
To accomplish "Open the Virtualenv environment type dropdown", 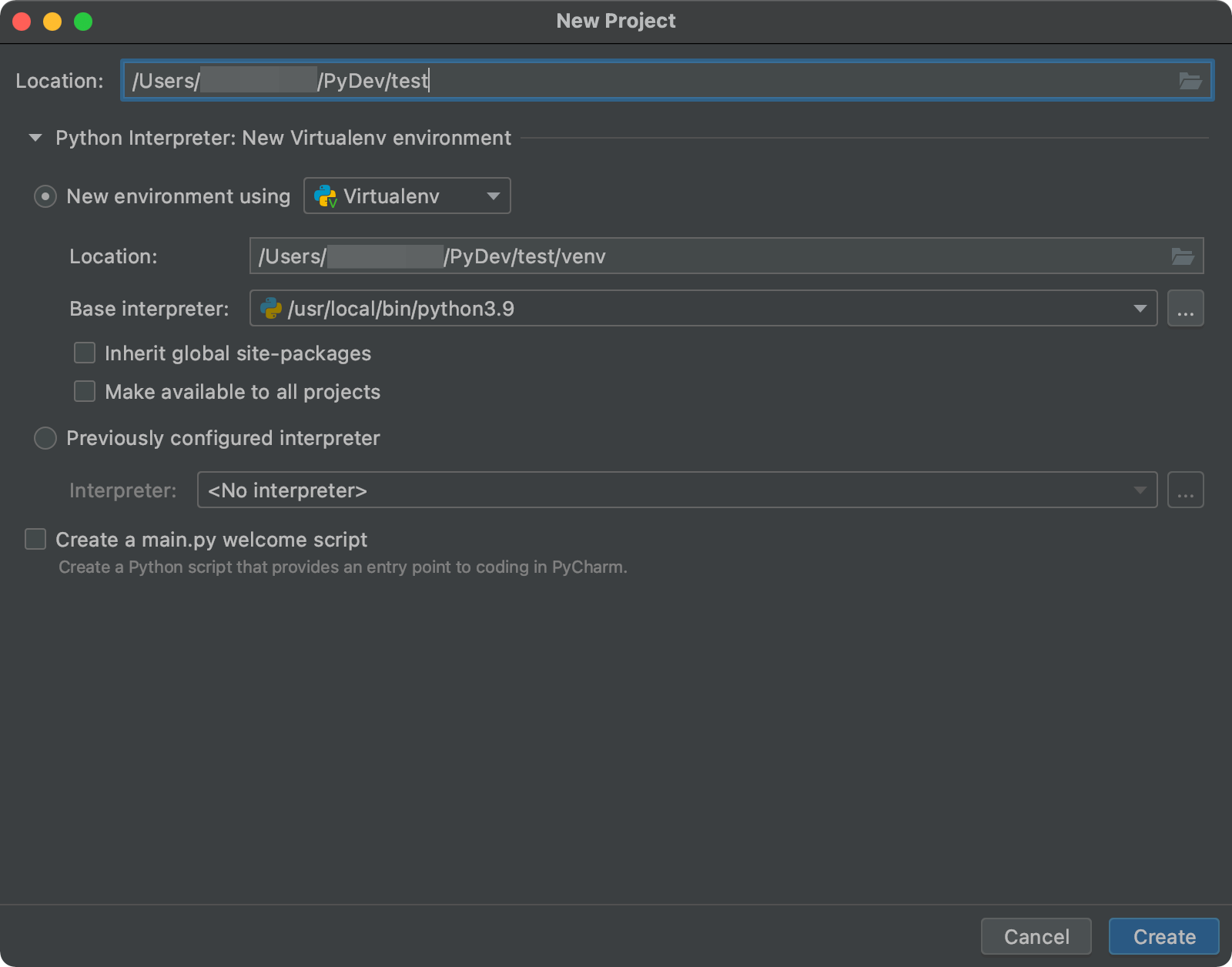I will [x=407, y=196].
